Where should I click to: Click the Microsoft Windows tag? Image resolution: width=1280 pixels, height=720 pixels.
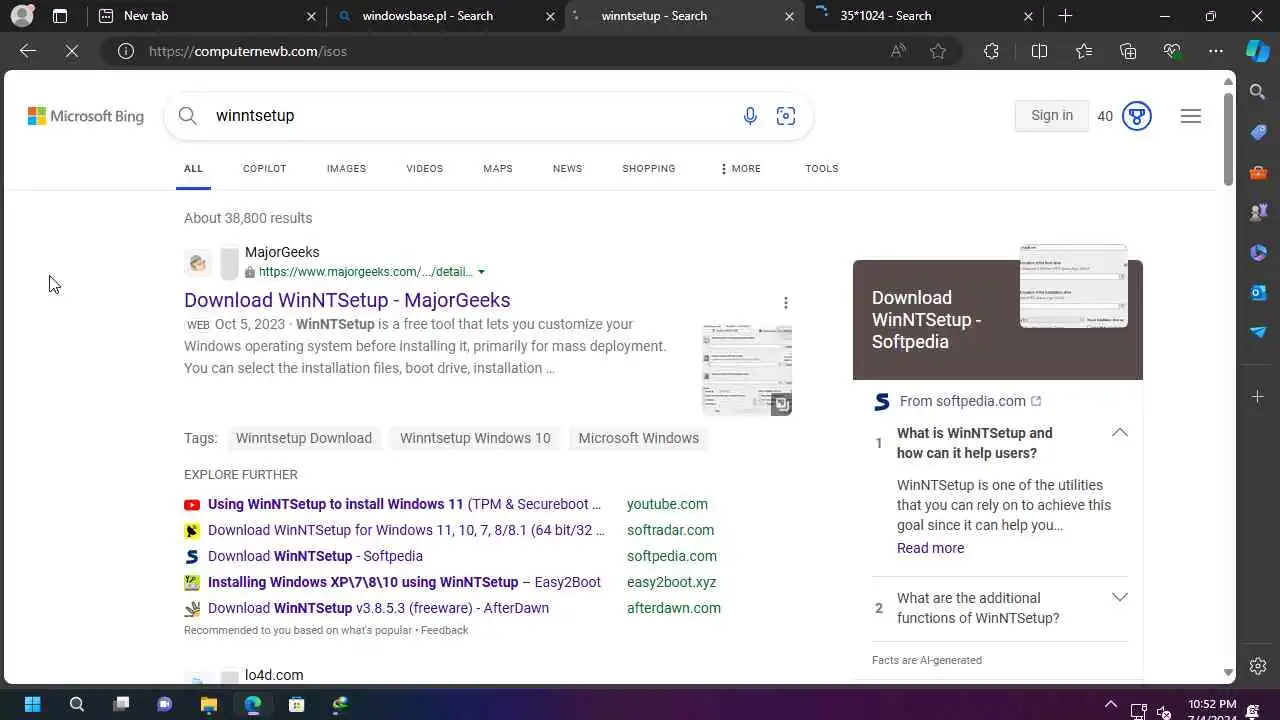click(x=638, y=438)
